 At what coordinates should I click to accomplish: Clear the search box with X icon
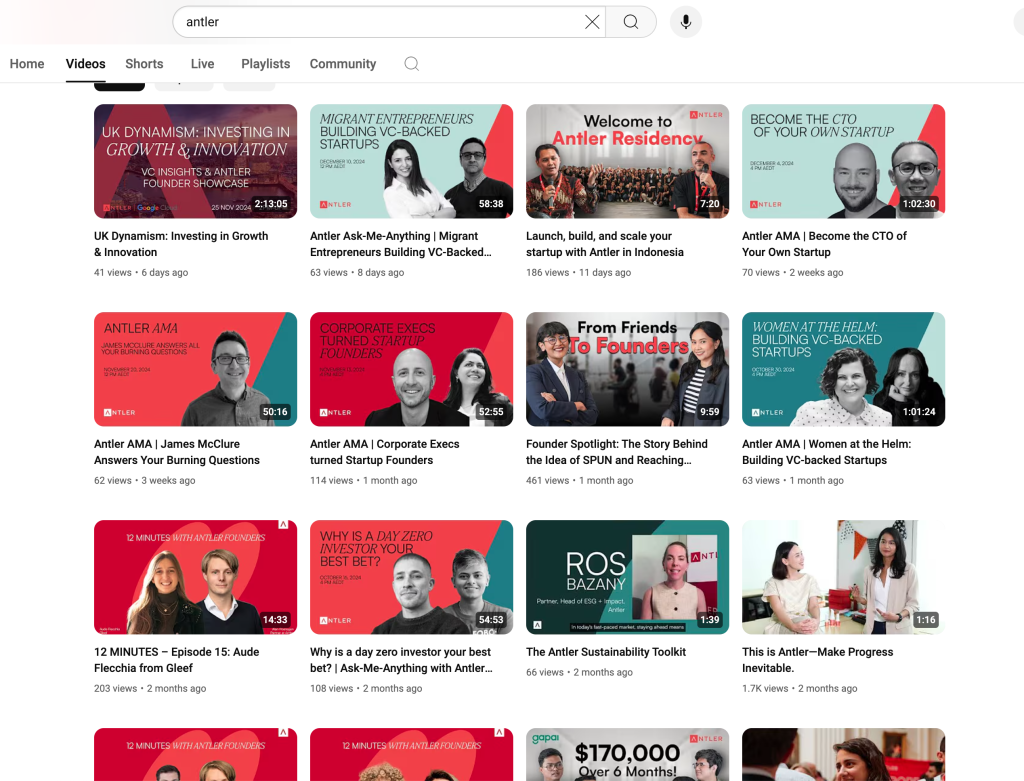(592, 22)
